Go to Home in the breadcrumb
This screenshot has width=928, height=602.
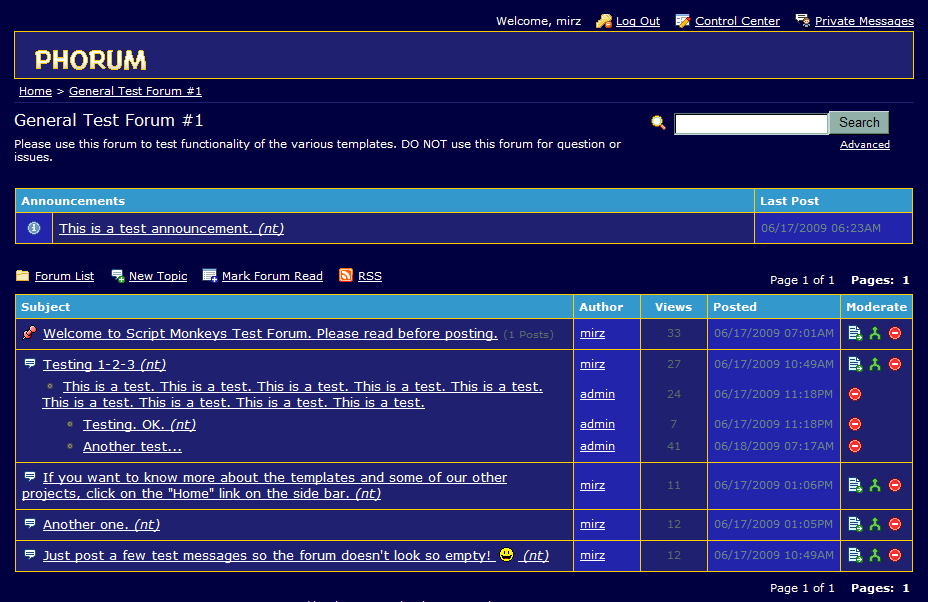point(35,91)
